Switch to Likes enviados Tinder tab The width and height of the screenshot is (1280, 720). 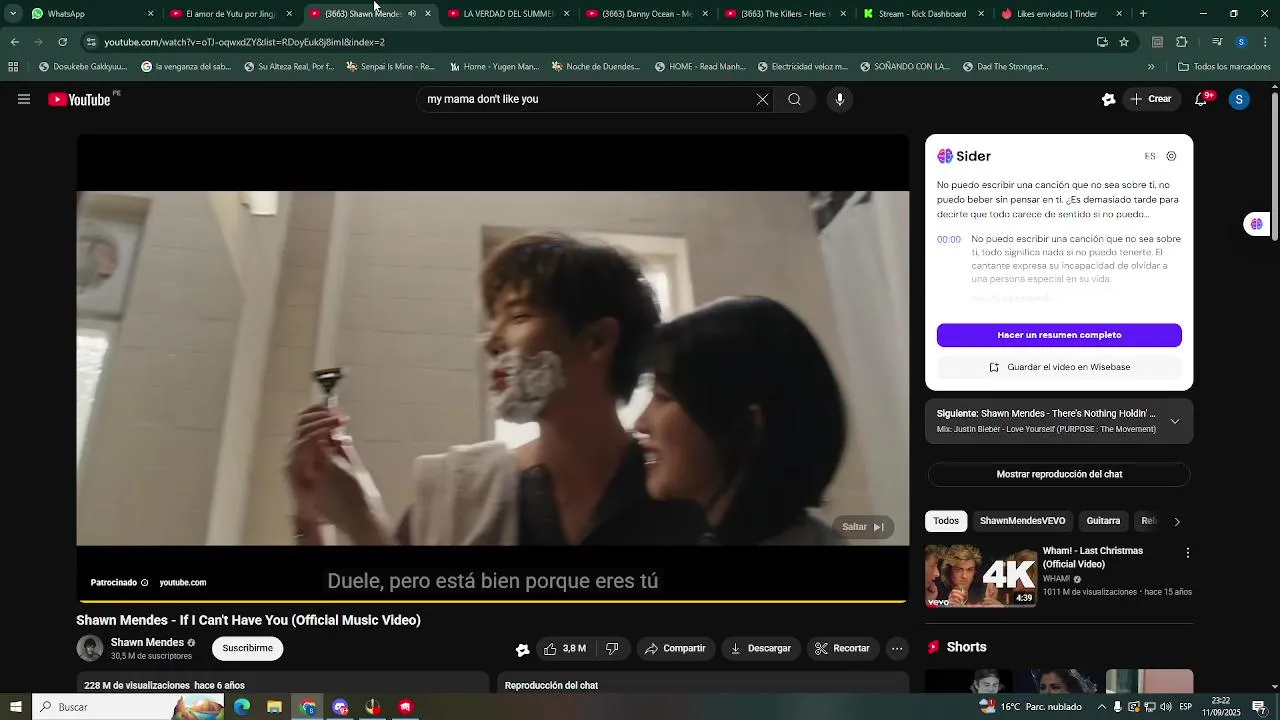point(1062,14)
